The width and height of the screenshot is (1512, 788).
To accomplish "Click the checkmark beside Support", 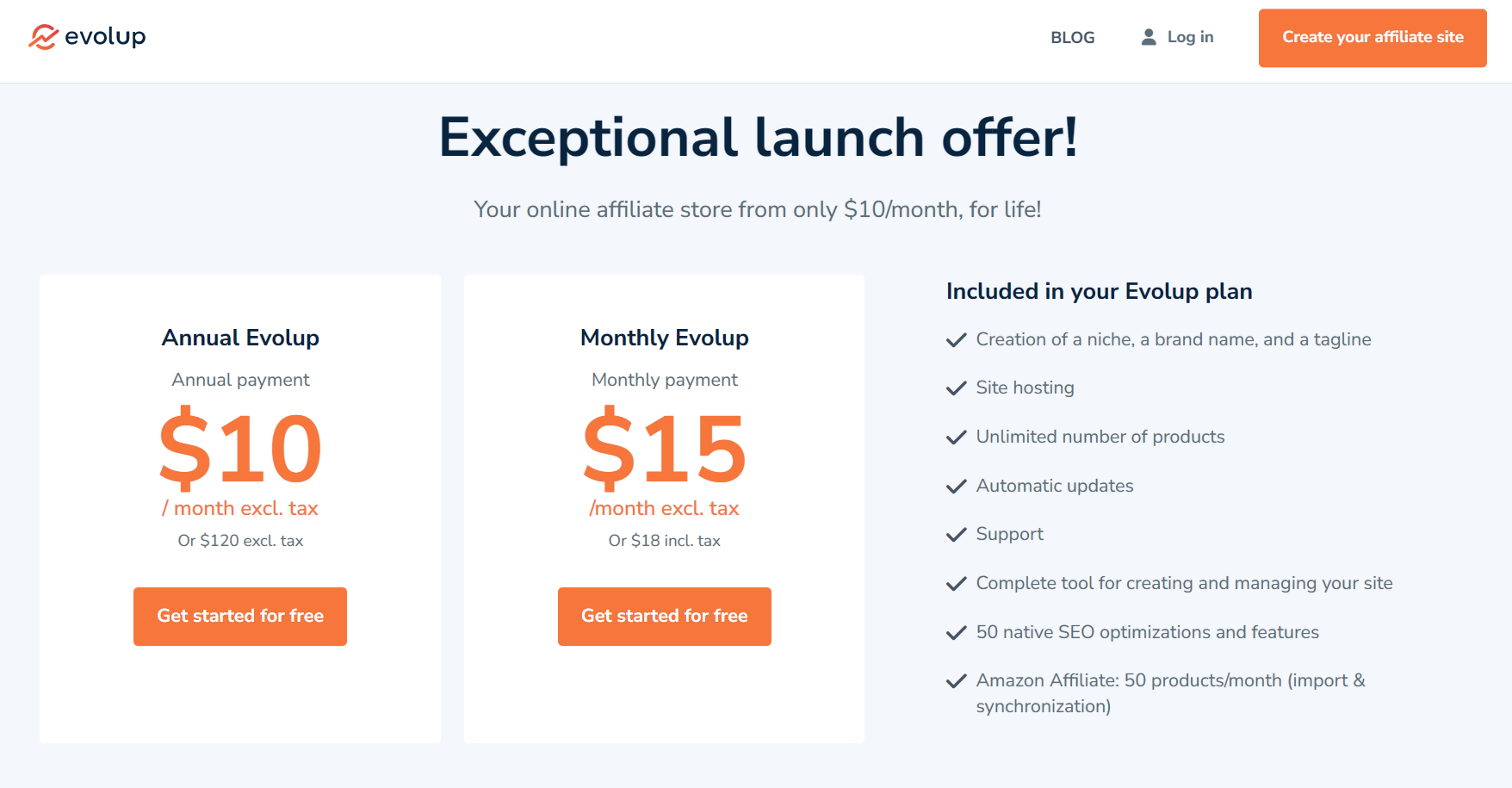I will click(956, 535).
